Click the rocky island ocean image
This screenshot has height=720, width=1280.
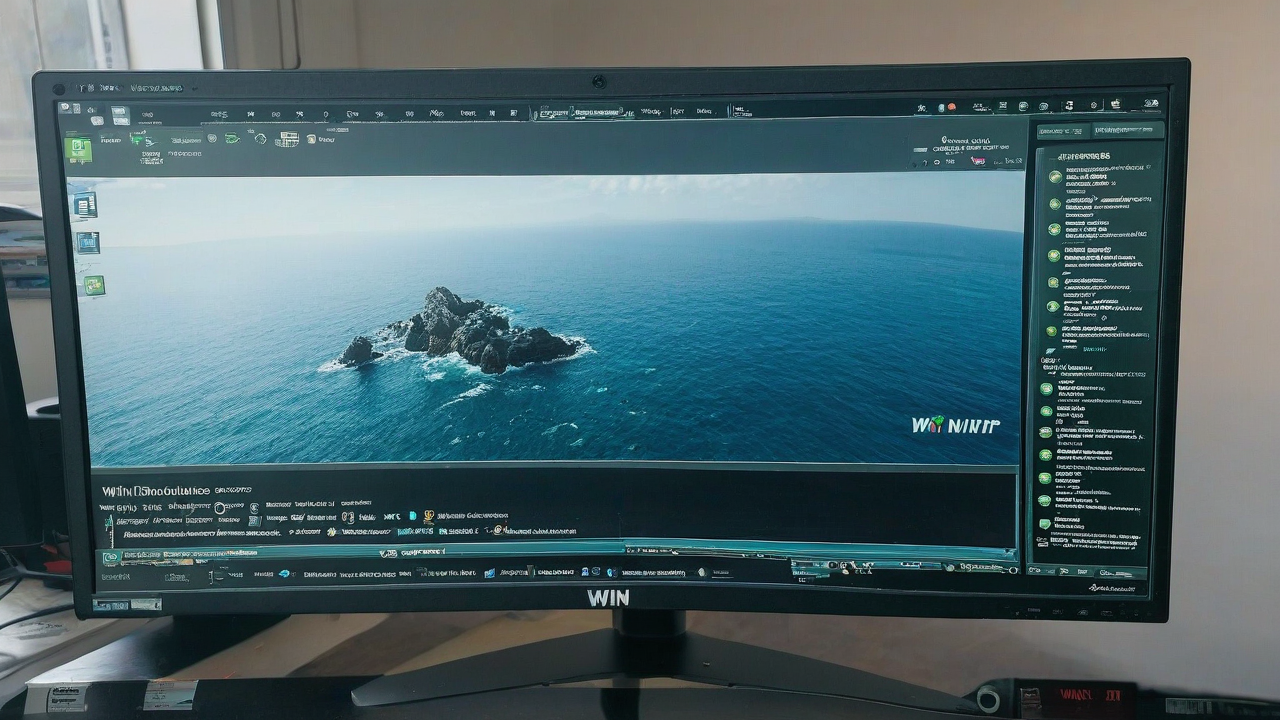tap(548, 320)
